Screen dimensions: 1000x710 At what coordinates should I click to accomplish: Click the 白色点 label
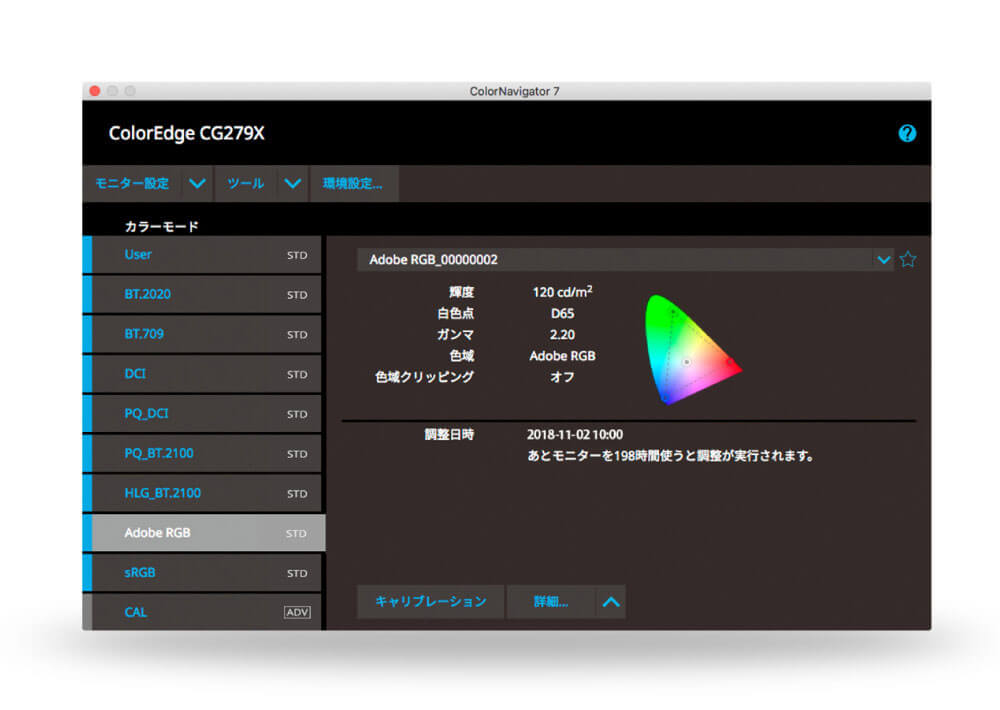(455, 313)
